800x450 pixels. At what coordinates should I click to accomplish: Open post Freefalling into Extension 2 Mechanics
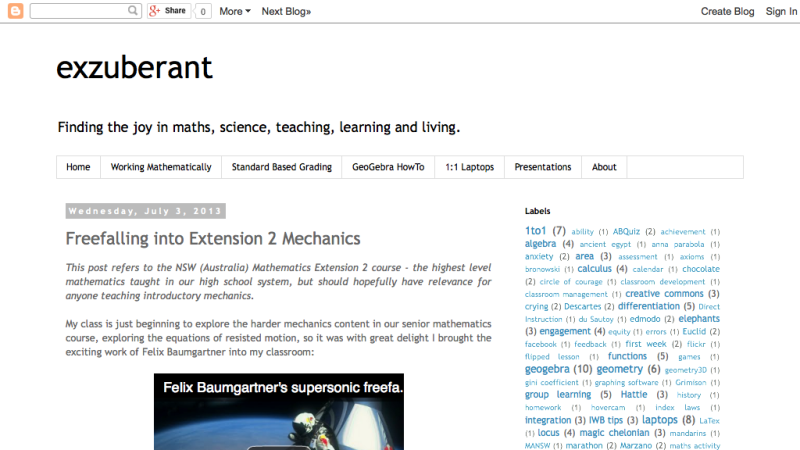[213, 238]
